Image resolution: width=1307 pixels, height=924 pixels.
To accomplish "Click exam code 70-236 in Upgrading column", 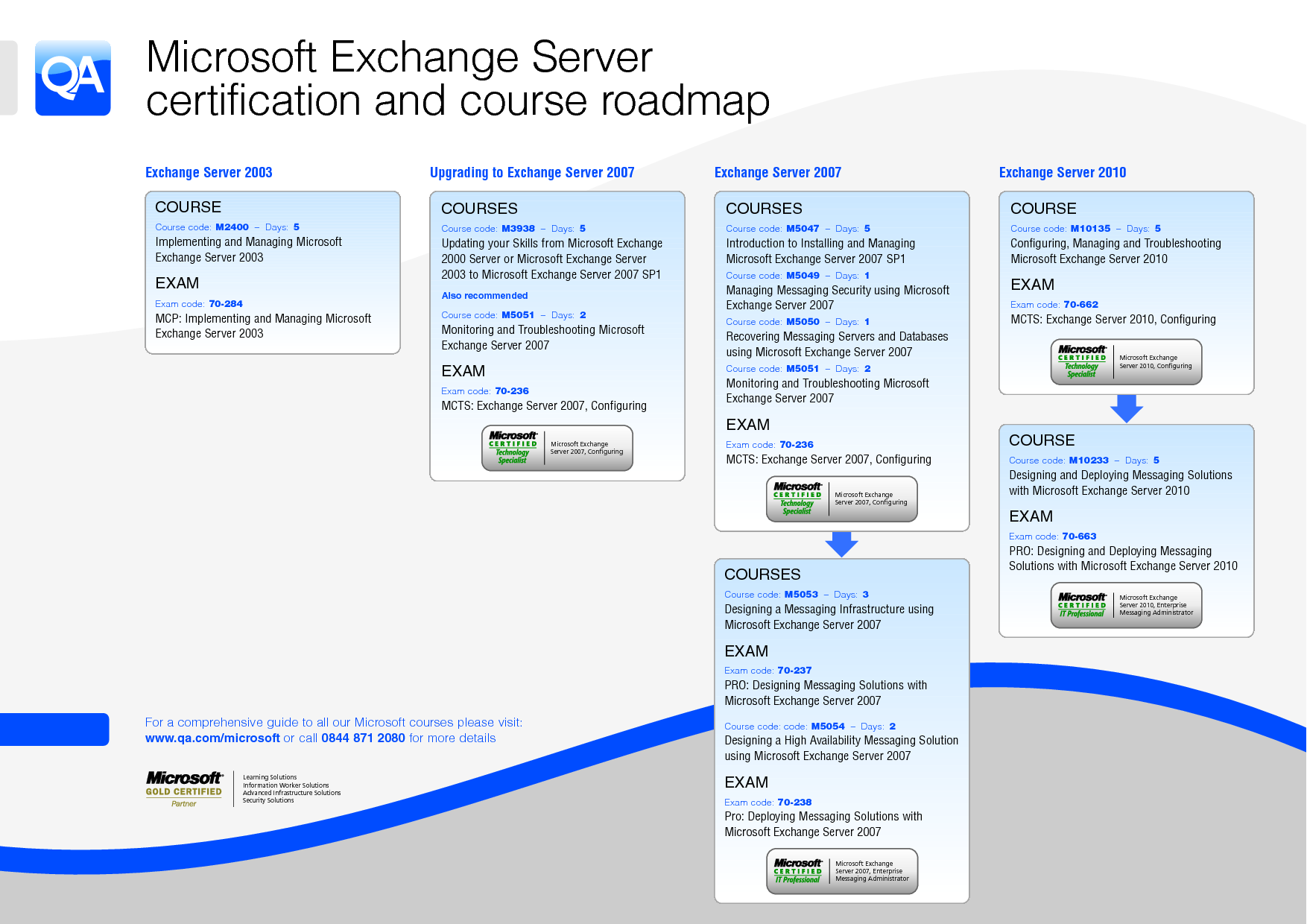I will pyautogui.click(x=512, y=391).
